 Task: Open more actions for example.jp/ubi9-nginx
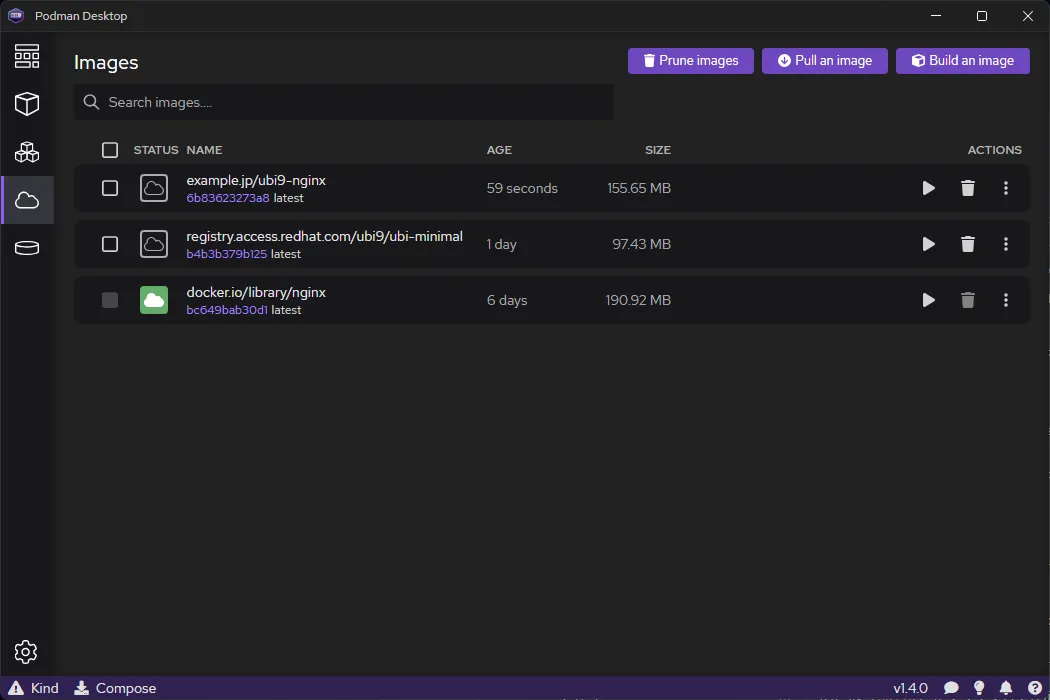point(1006,188)
